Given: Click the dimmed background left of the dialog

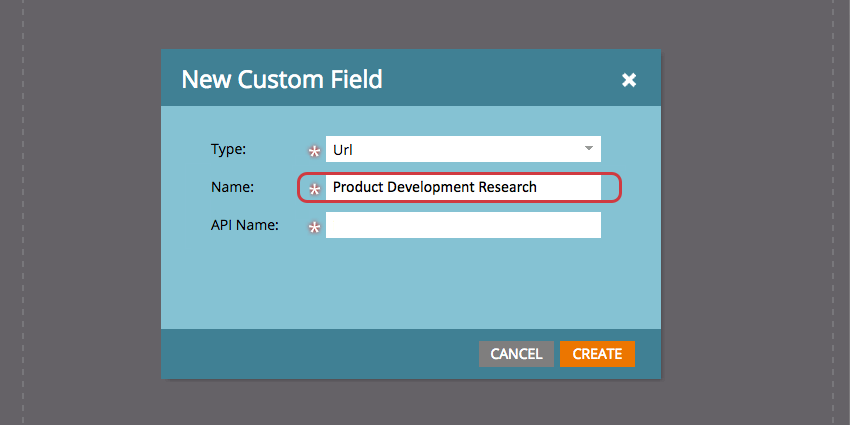Looking at the screenshot, I should [90, 212].
